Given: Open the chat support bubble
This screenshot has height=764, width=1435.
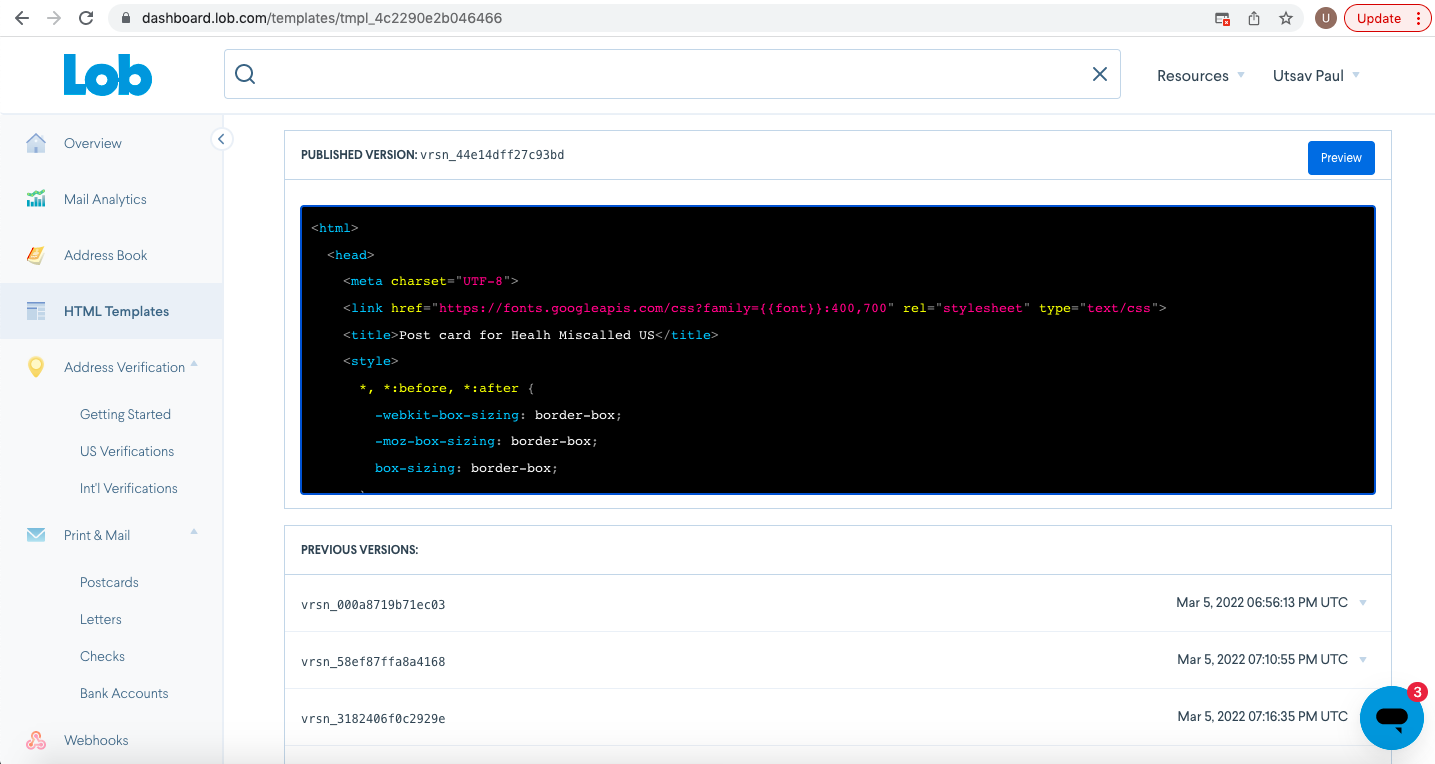Looking at the screenshot, I should [x=1391, y=718].
